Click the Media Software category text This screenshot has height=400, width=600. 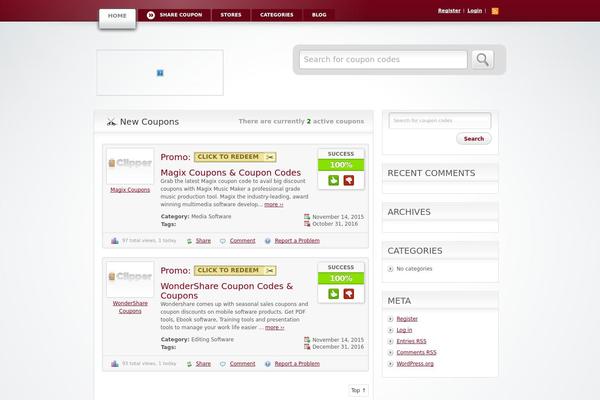pyautogui.click(x=211, y=217)
